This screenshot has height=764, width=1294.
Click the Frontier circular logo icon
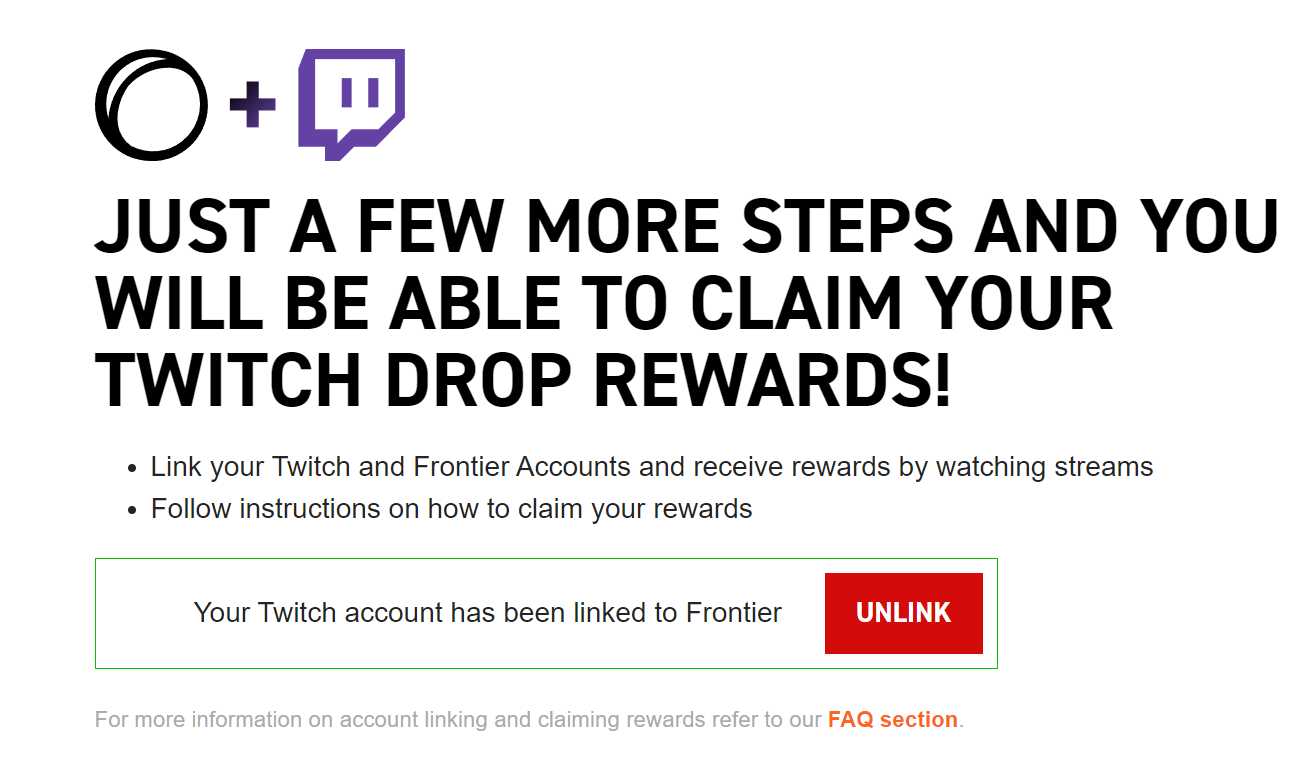(151, 105)
